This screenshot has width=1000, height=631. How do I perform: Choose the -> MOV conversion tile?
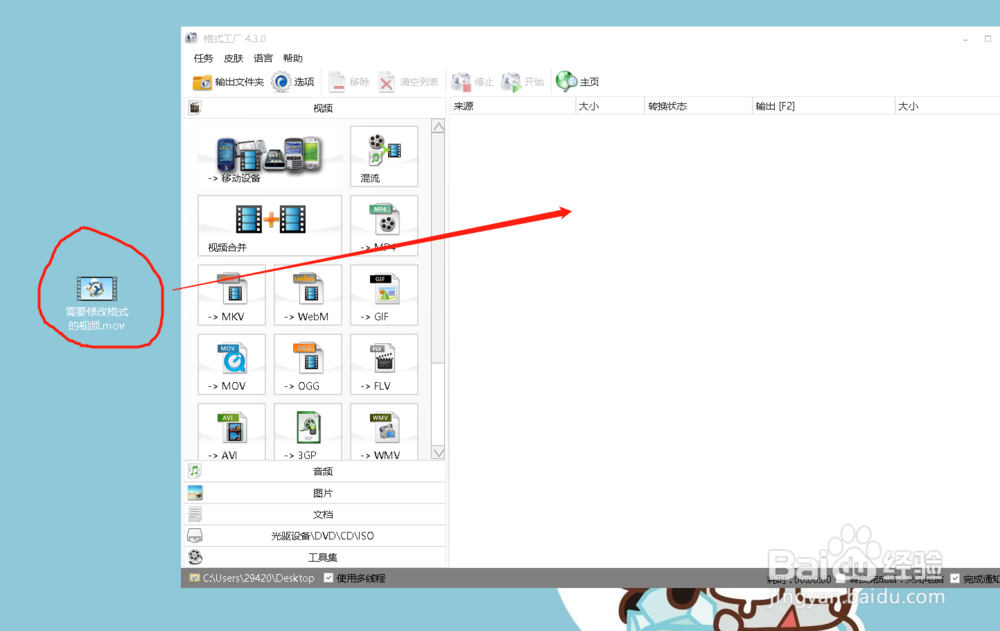coord(232,364)
